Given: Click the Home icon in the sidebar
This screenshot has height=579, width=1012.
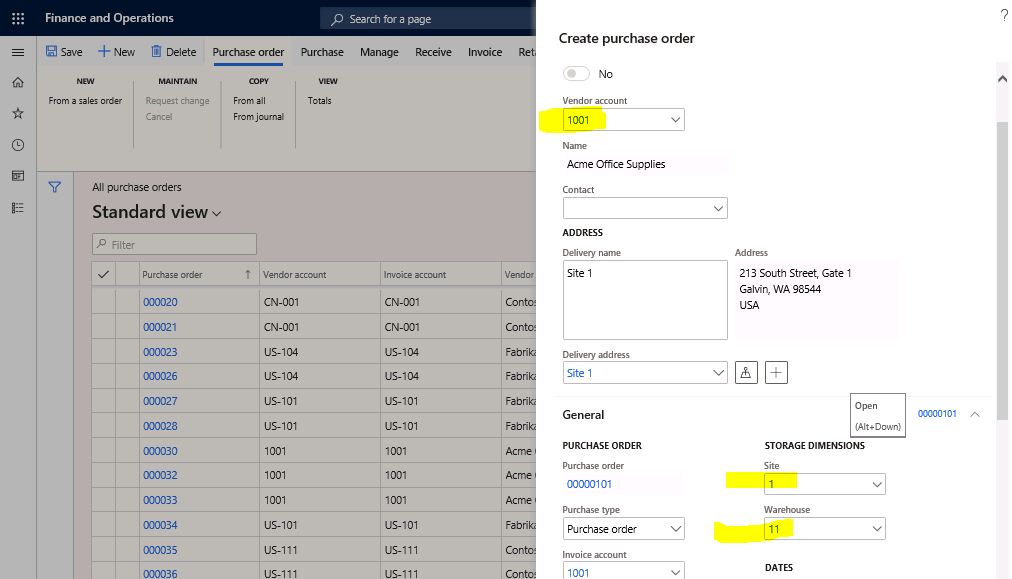Looking at the screenshot, I should point(16,82).
